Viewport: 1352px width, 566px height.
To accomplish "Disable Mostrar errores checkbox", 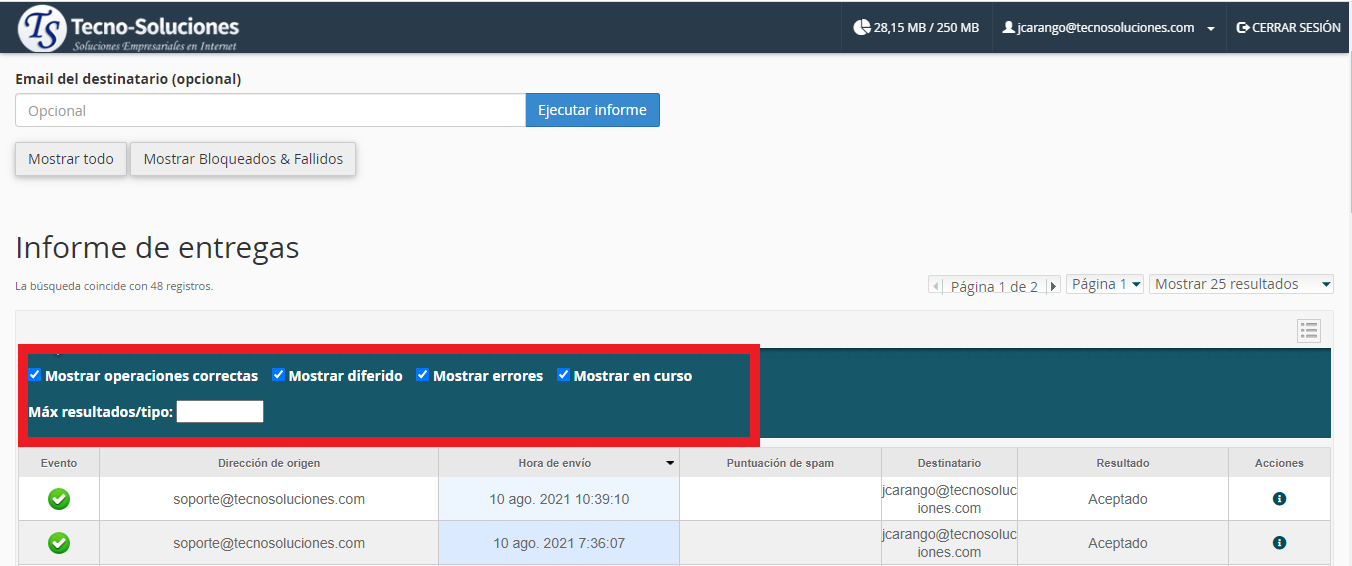I will coord(423,375).
